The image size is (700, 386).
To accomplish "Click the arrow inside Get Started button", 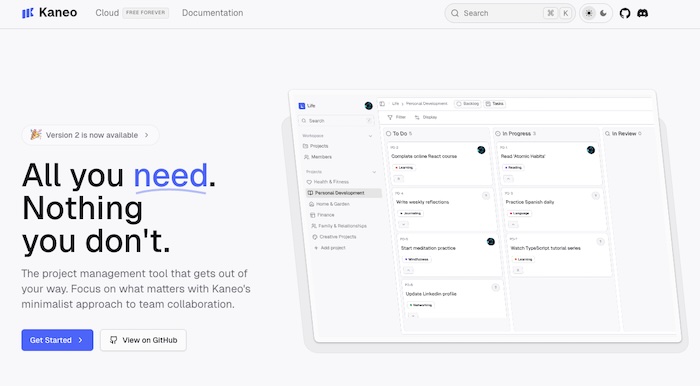I will pos(80,340).
